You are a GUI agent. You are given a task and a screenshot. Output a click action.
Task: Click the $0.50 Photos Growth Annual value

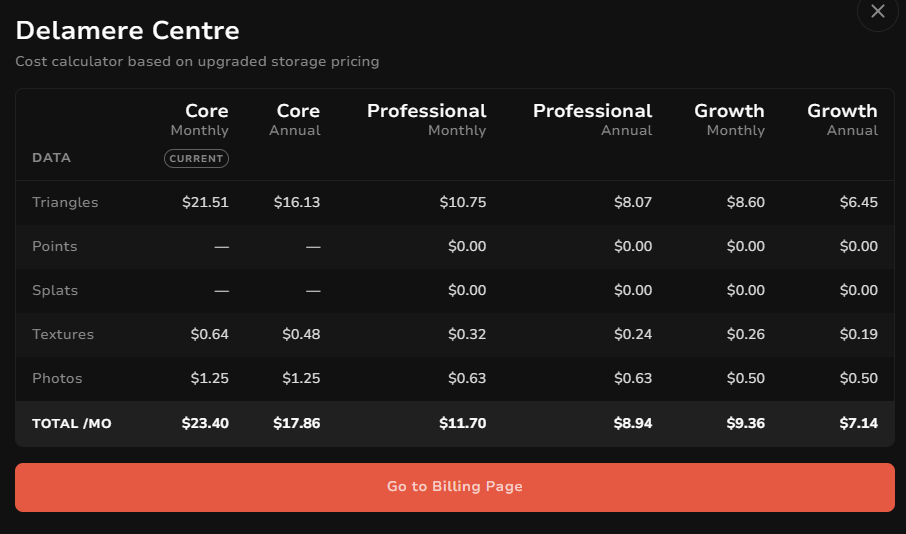pyautogui.click(x=859, y=378)
